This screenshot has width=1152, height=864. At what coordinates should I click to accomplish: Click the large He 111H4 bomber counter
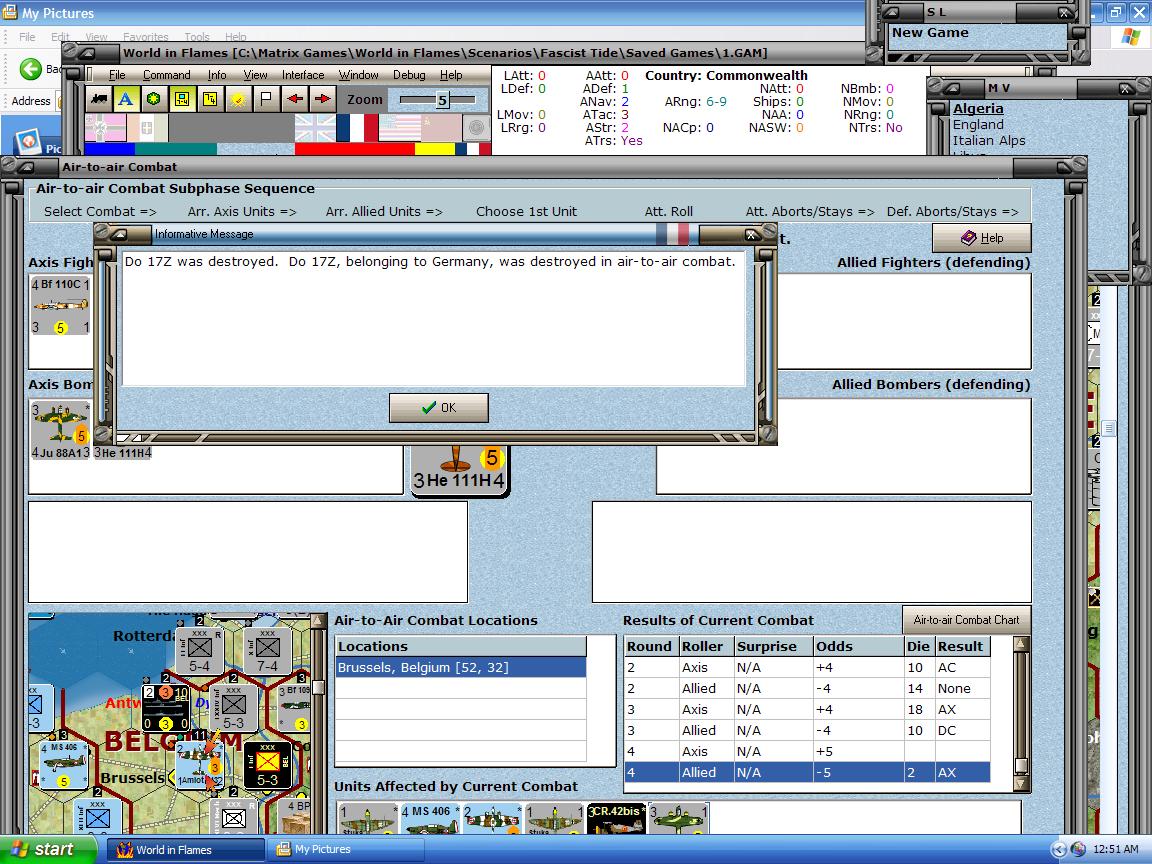coord(459,471)
